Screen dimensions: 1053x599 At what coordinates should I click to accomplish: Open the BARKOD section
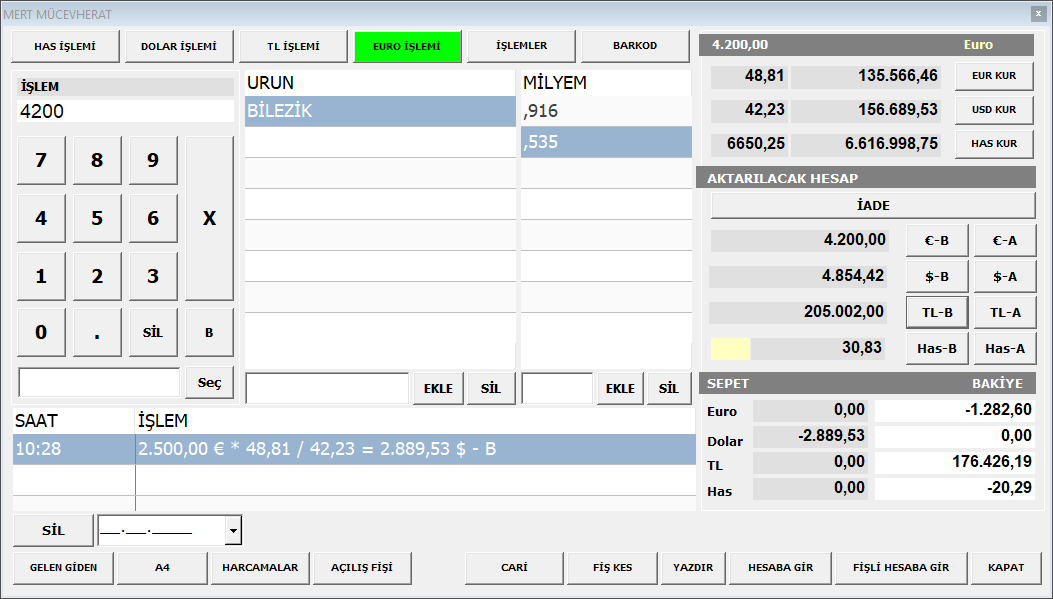tap(635, 46)
